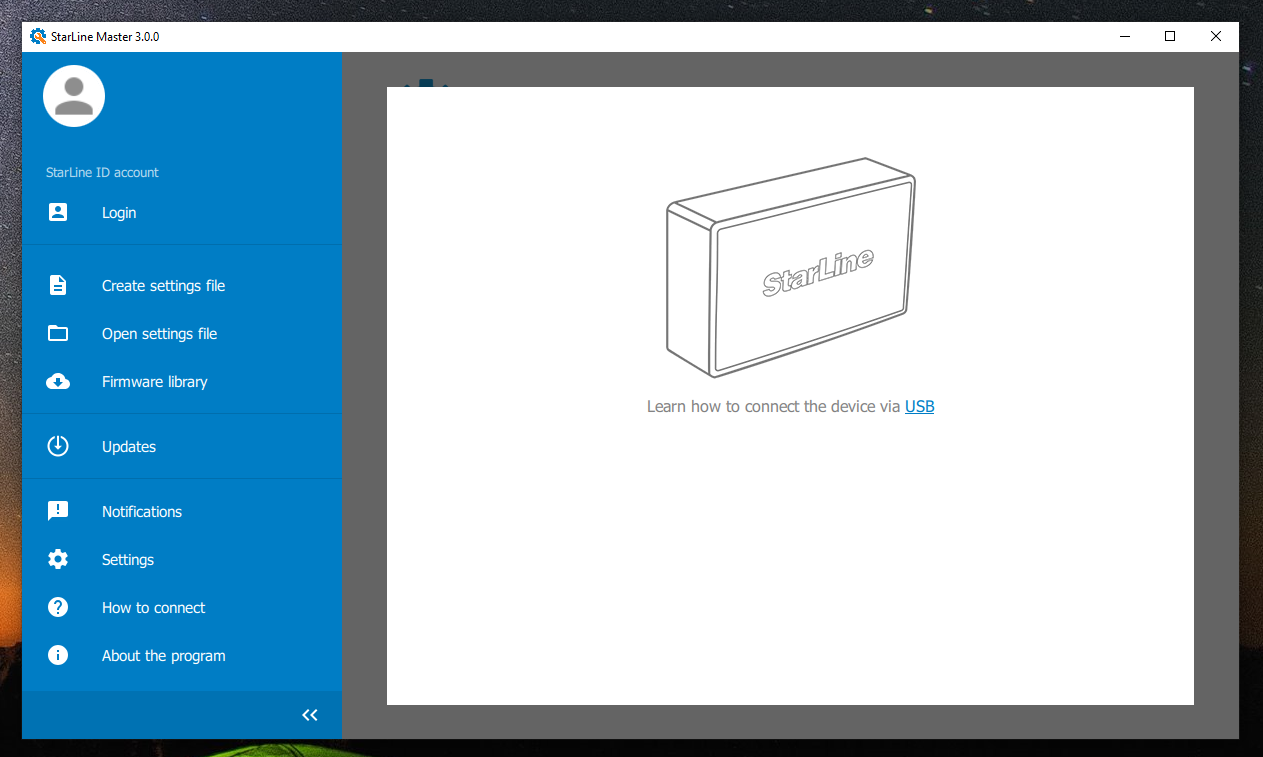1263x757 pixels.
Task: Choose Open settings file
Action: pyautogui.click(x=182, y=334)
